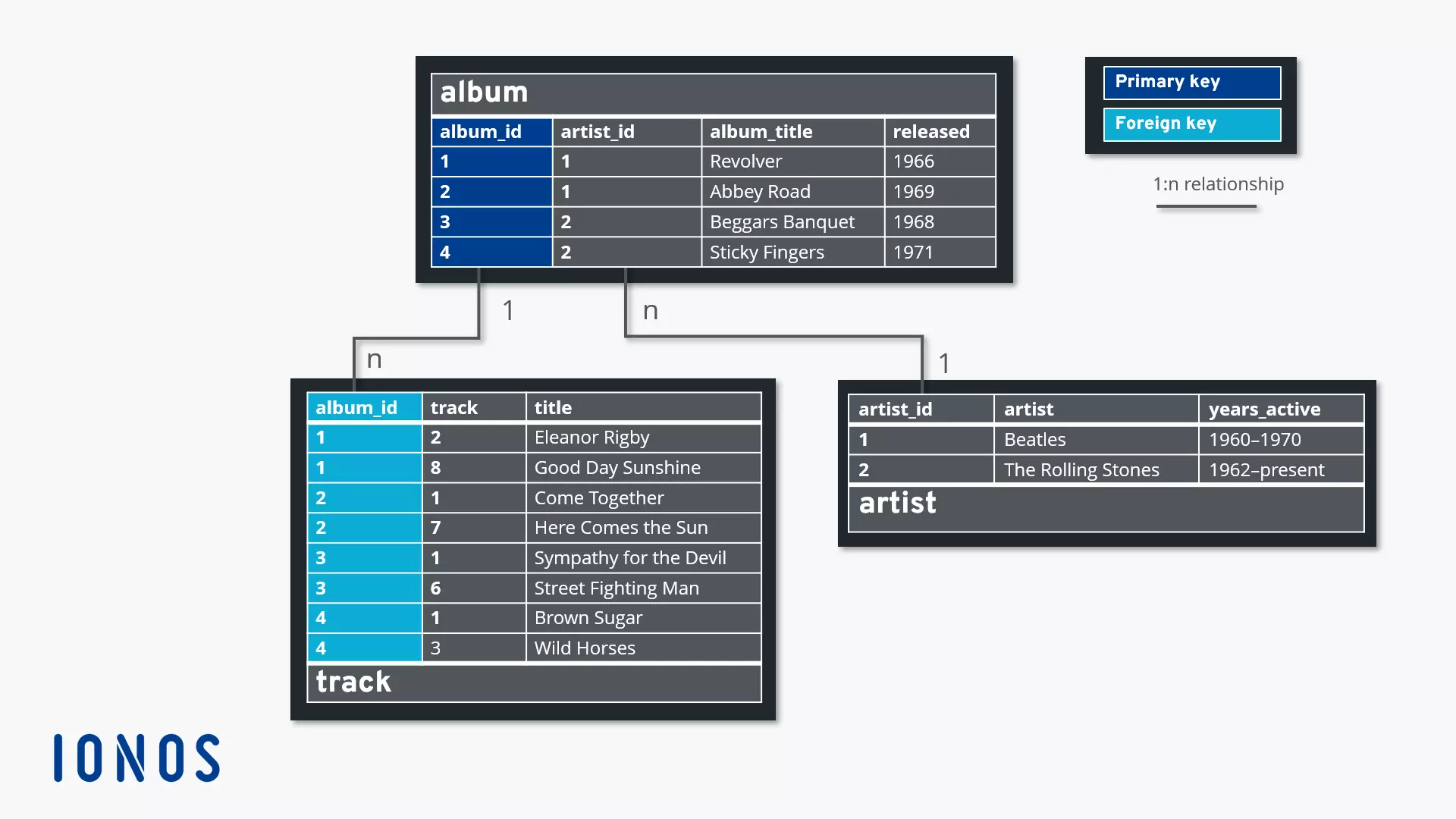
Task: Toggle visibility of Primary key legend
Action: (x=1191, y=82)
